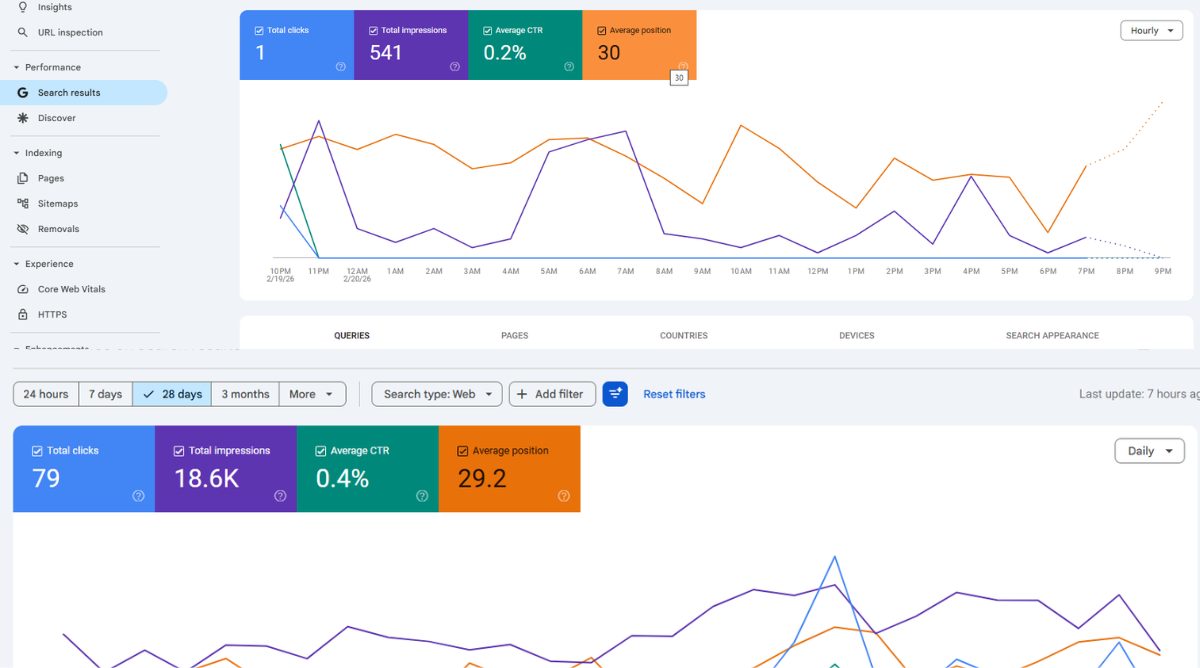The height and width of the screenshot is (668, 1200).
Task: Select the 3 months range
Action: (x=245, y=394)
